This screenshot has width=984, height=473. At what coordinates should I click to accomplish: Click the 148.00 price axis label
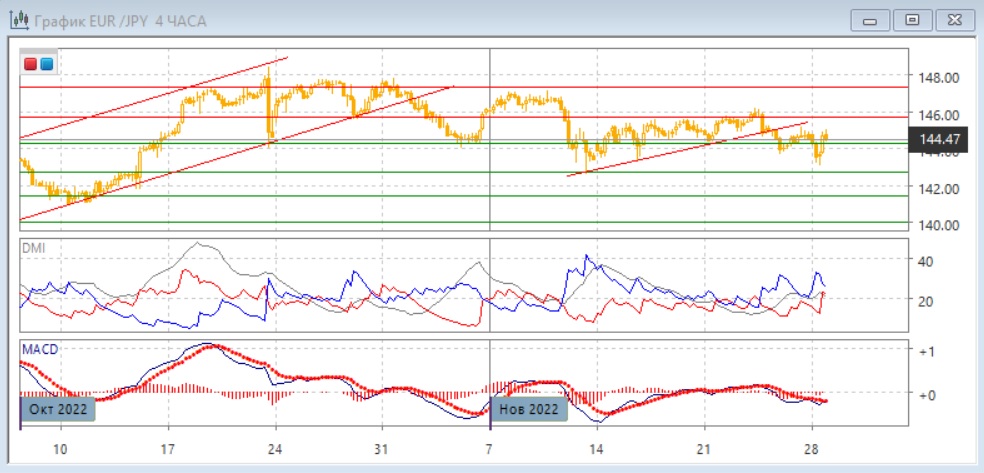pyautogui.click(x=939, y=78)
